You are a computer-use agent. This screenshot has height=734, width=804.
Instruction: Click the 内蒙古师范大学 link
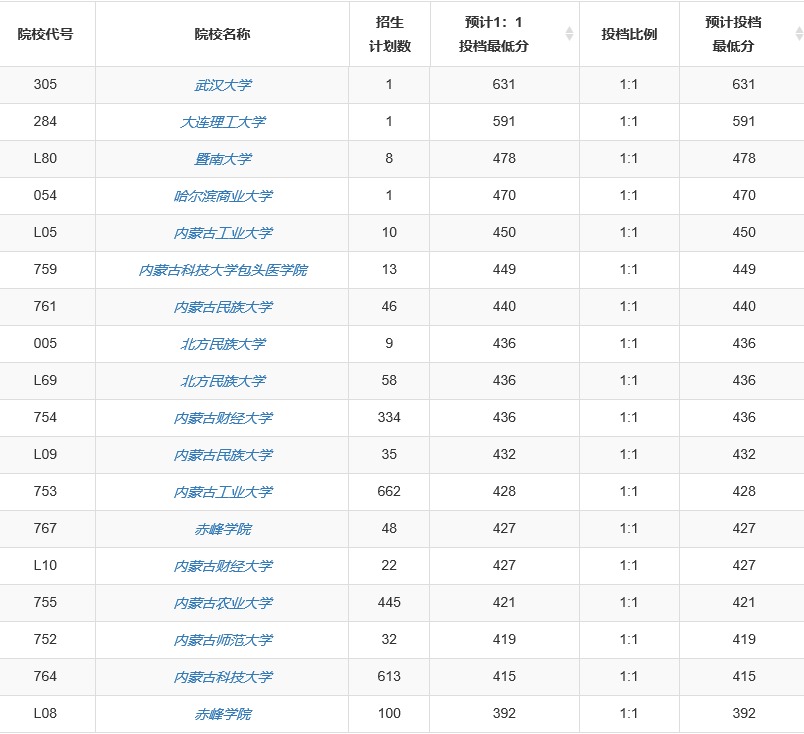point(222,640)
